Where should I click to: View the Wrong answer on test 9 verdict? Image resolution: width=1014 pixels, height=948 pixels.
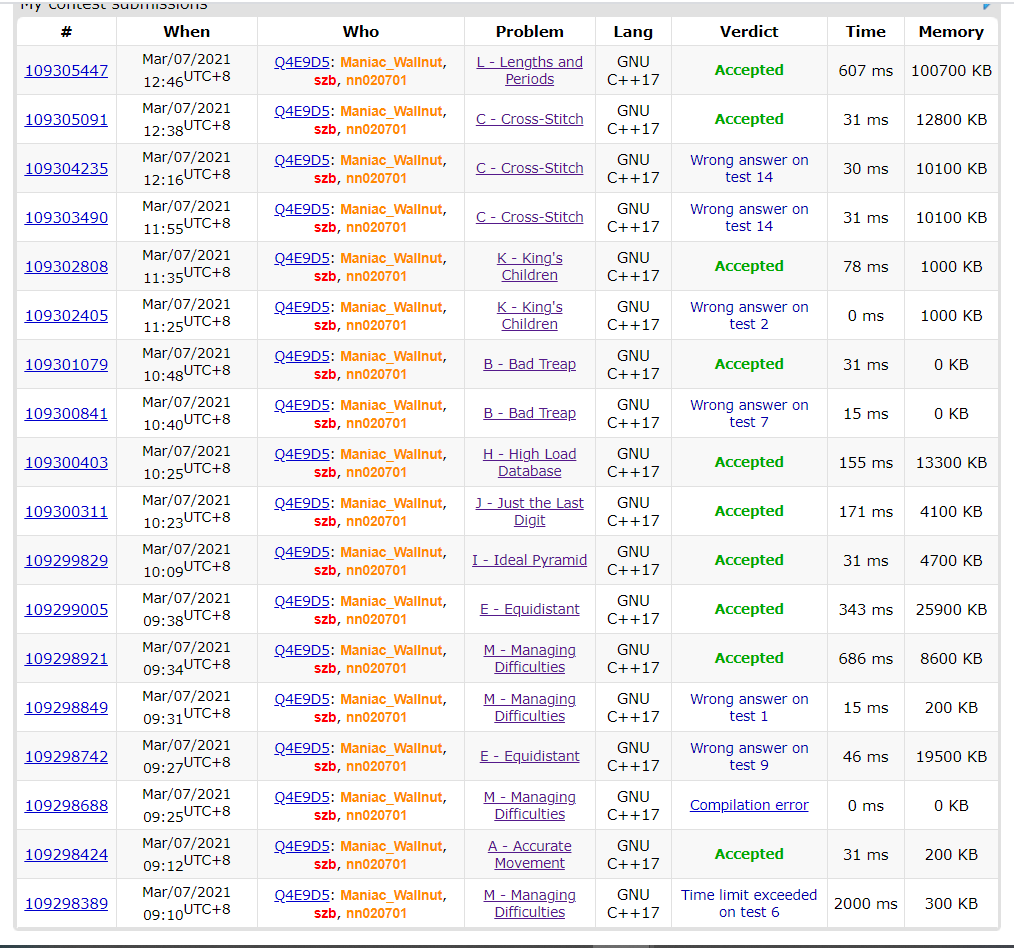pos(749,756)
